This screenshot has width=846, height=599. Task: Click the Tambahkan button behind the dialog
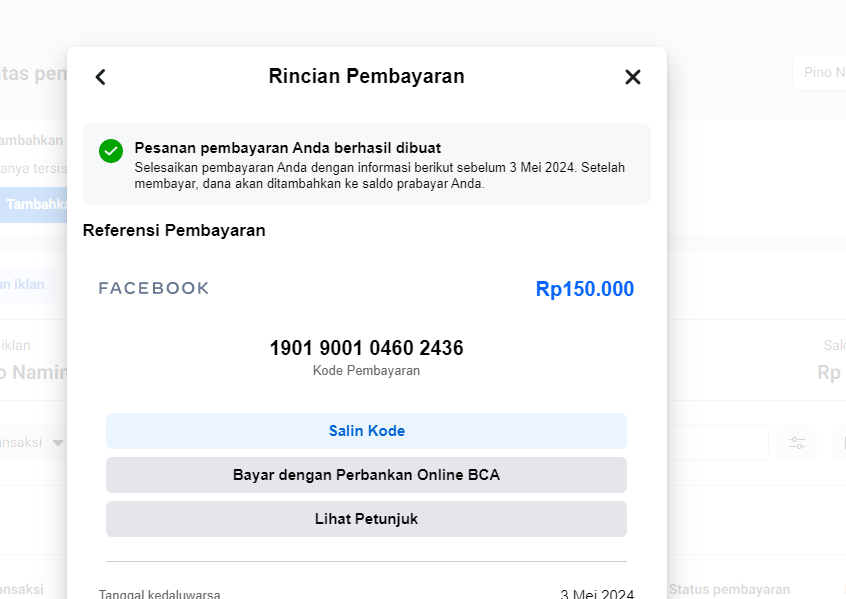click(35, 204)
